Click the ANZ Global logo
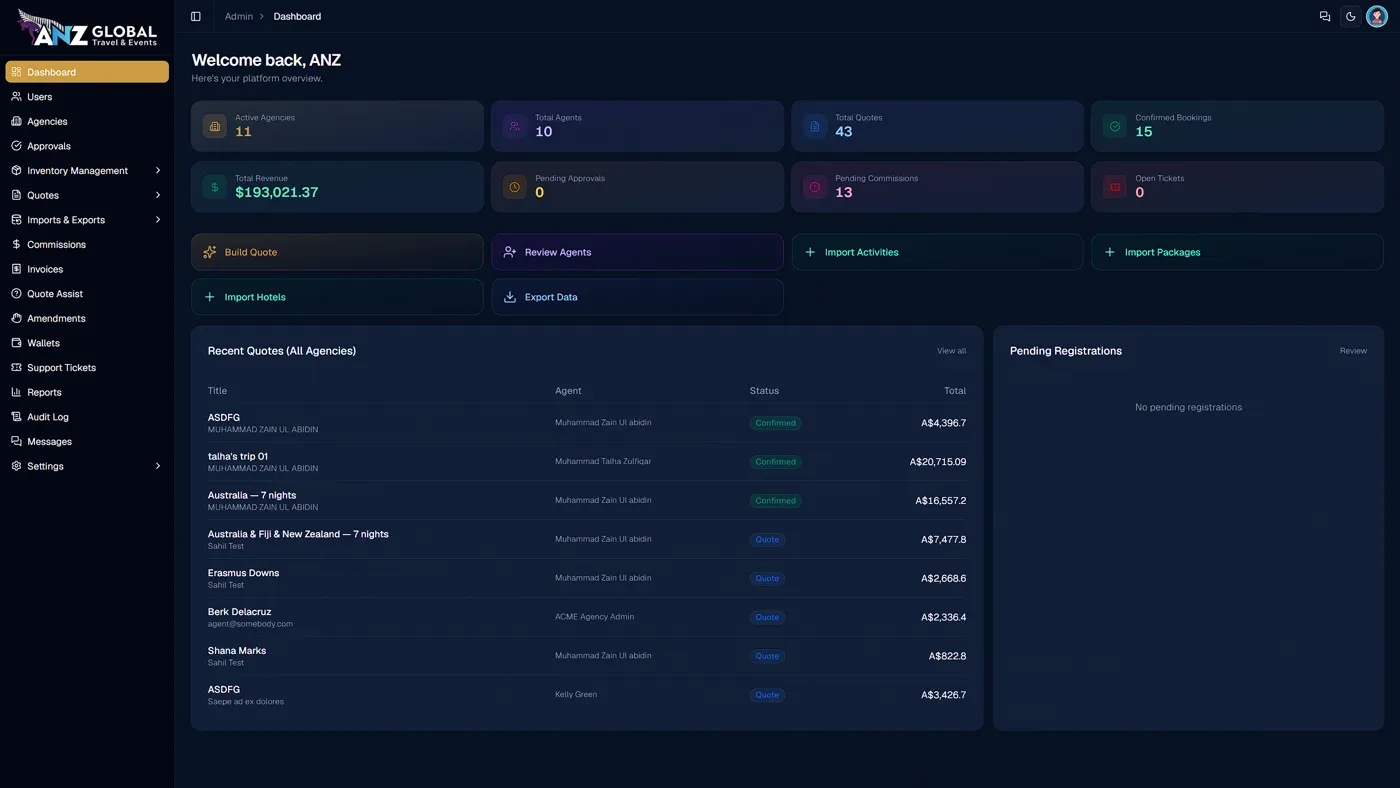 pos(87,29)
